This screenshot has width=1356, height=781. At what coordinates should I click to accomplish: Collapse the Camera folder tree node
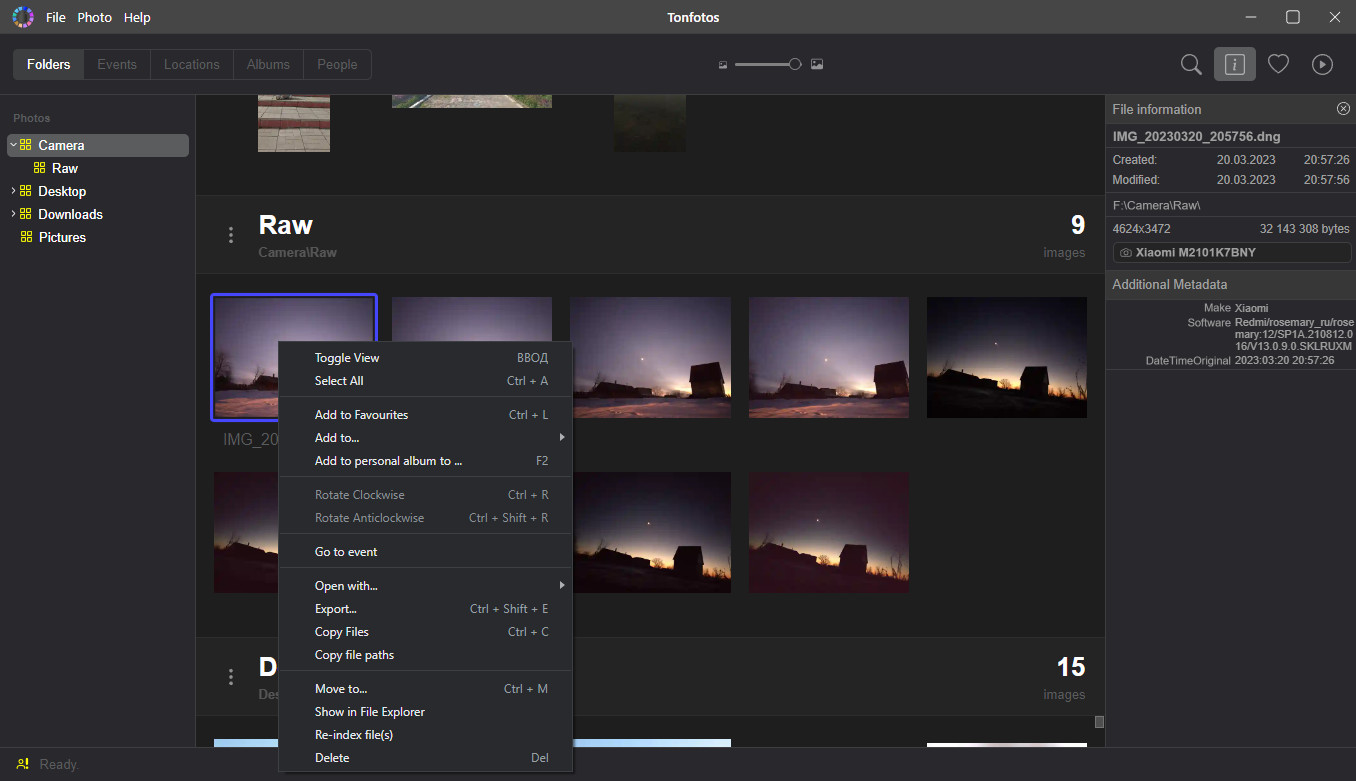tap(13, 145)
